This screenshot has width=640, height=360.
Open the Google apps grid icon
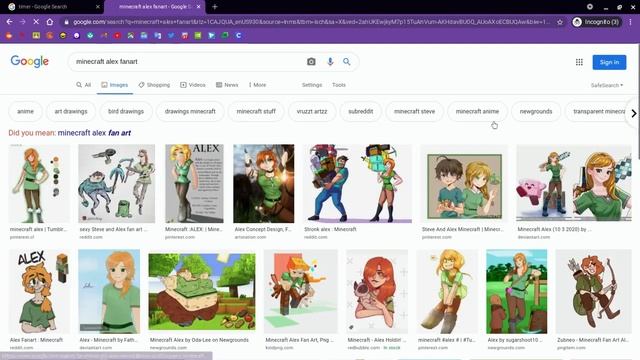click(579, 62)
